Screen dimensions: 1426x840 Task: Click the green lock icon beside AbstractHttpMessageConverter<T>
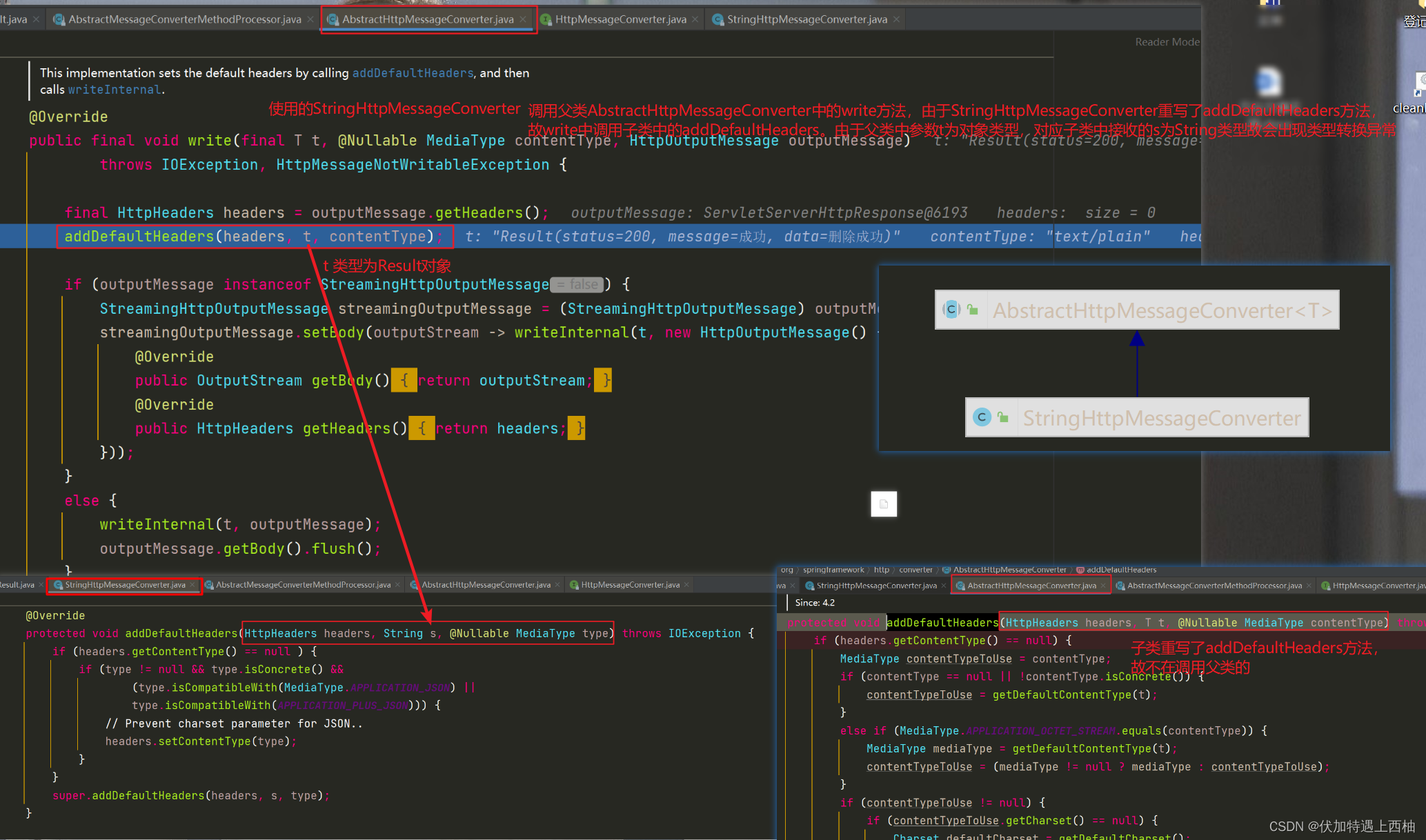pos(973,310)
